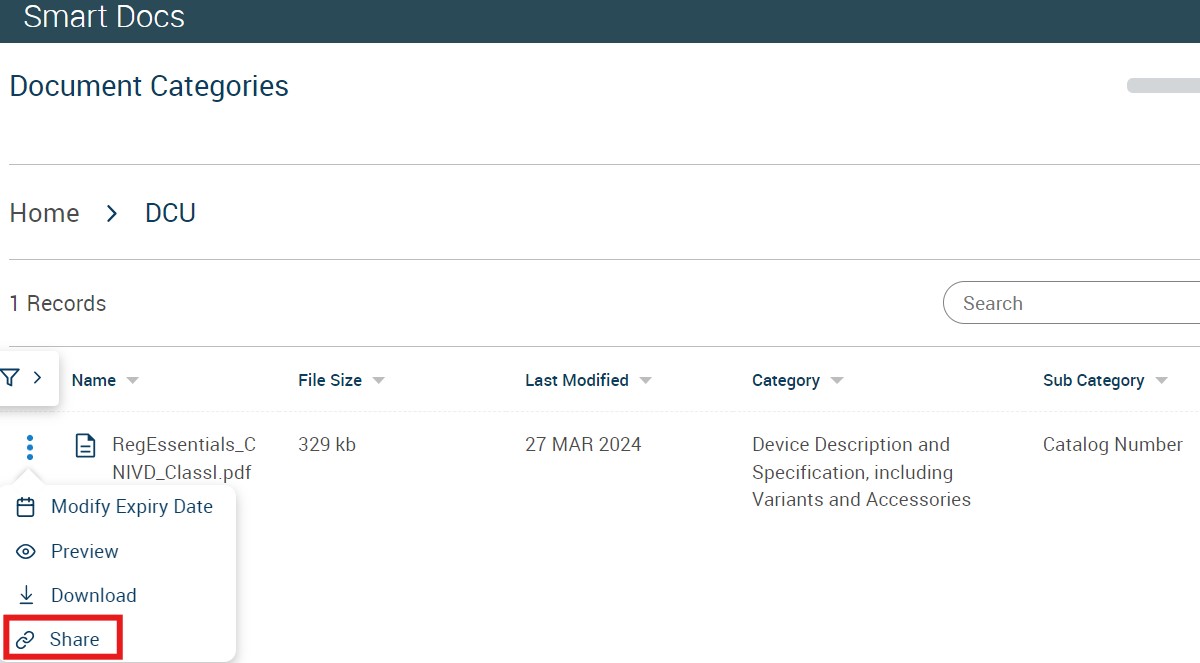1200x663 pixels.
Task: Expand the filter panel chevron
Action: (x=37, y=377)
